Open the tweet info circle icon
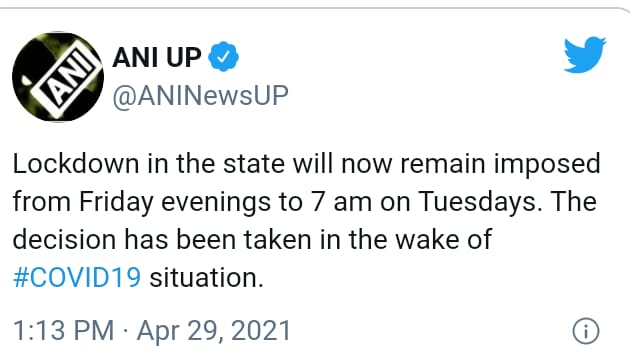 click(x=585, y=331)
